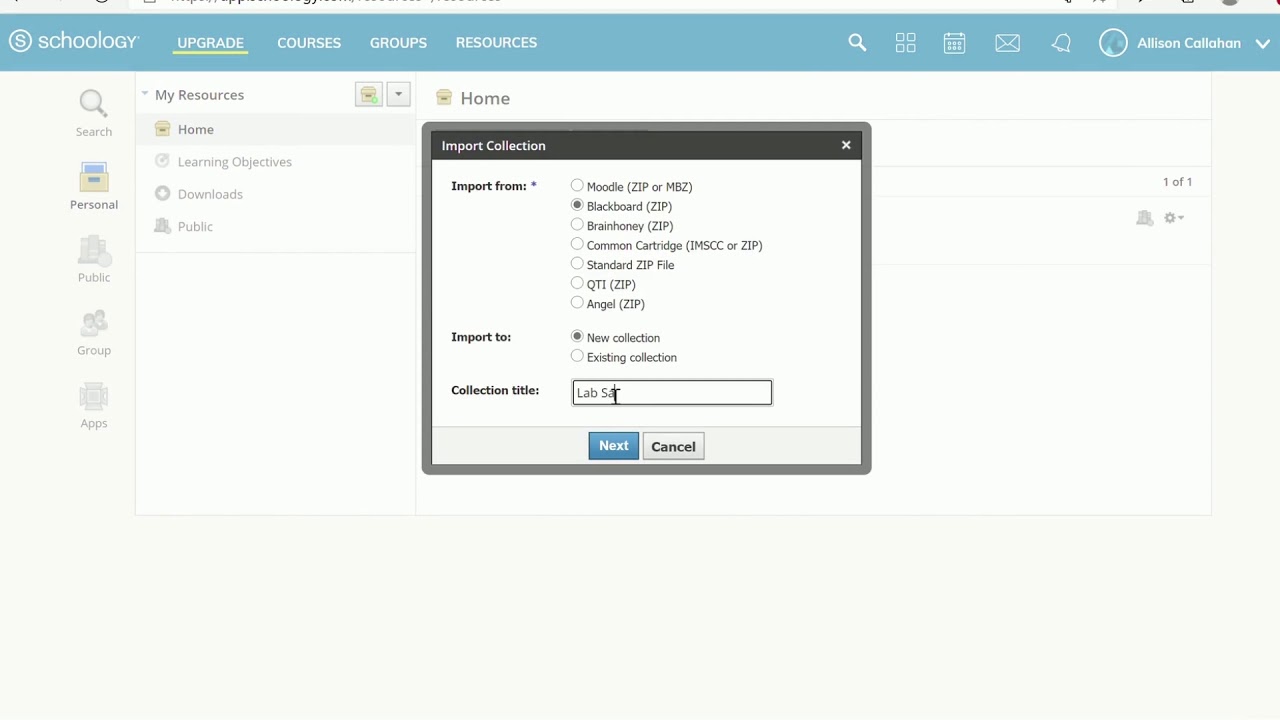This screenshot has width=1280, height=720.
Task: Collapse the My Resources tree arrow
Action: pyautogui.click(x=145, y=94)
